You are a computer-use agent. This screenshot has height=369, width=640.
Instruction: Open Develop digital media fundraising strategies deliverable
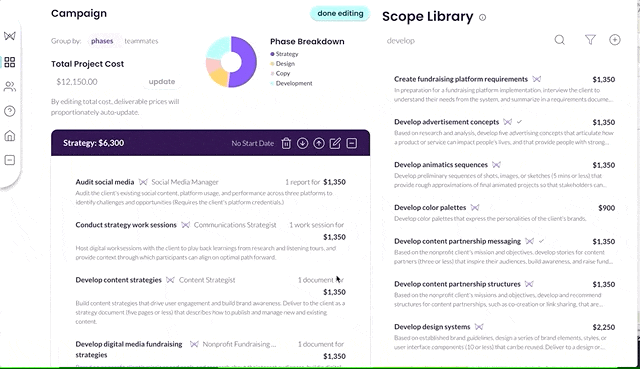tap(129, 349)
